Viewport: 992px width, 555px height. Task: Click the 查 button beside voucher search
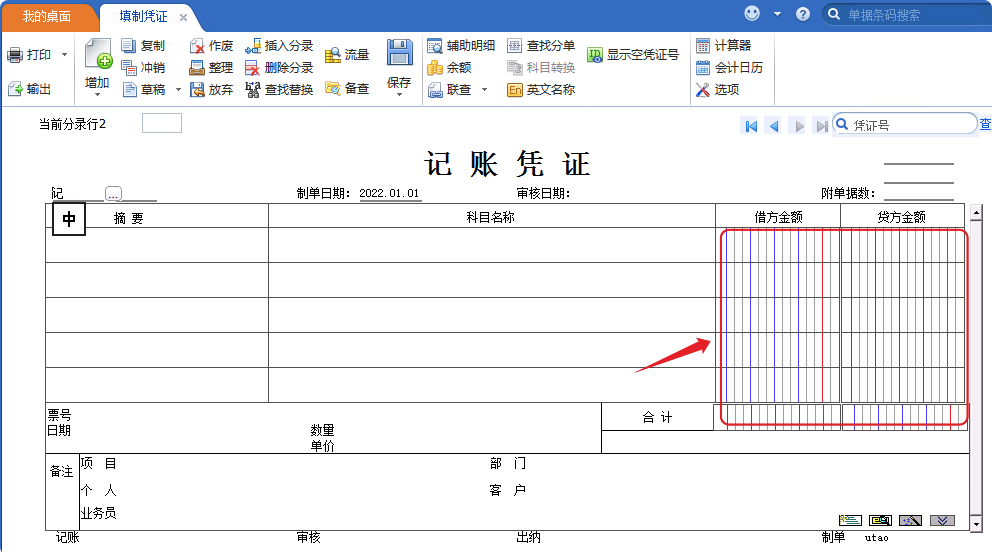985,124
